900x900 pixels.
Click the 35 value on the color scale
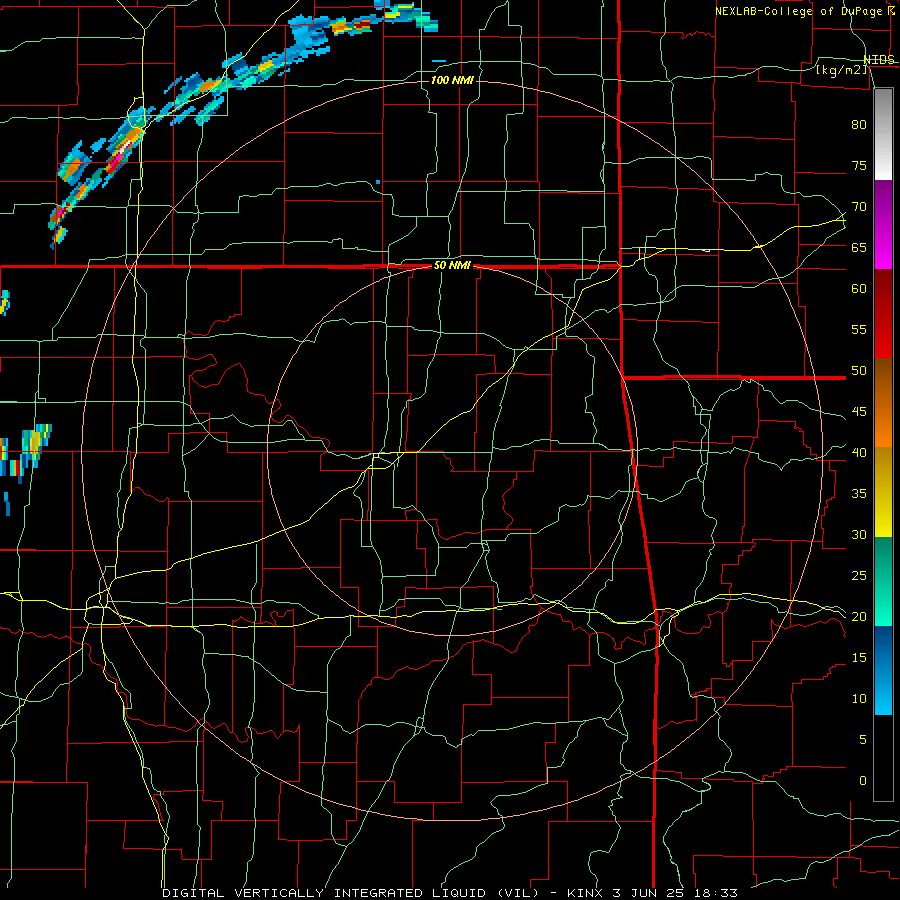pyautogui.click(x=859, y=493)
